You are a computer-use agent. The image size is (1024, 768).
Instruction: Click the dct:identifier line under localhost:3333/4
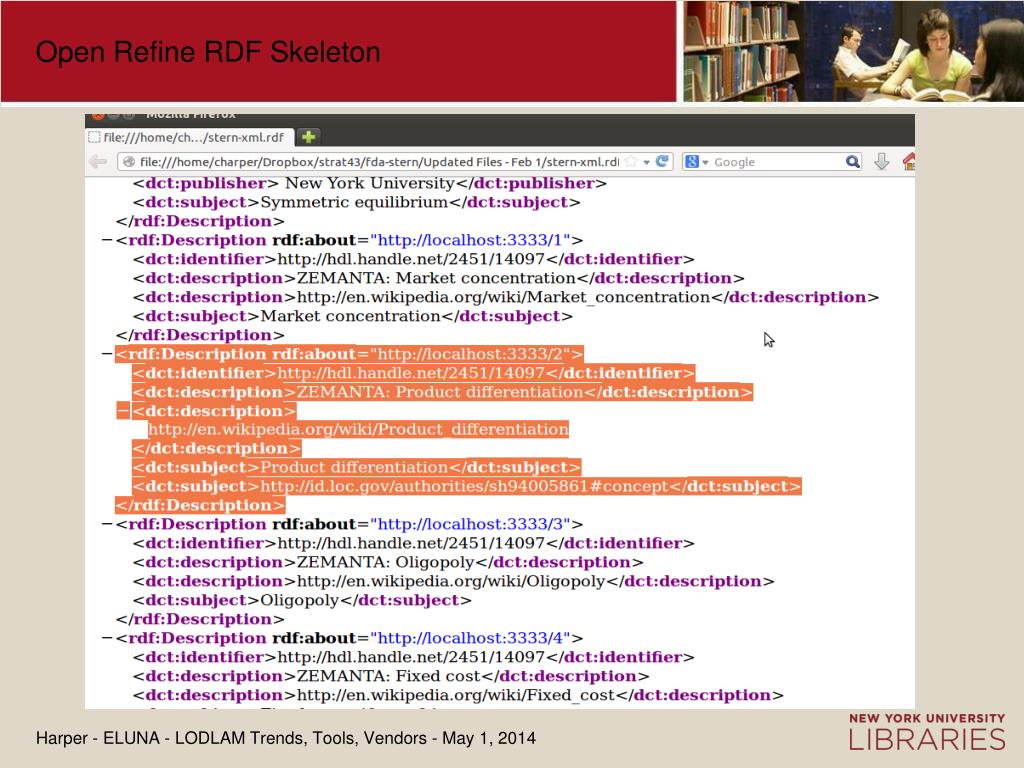click(x=413, y=657)
